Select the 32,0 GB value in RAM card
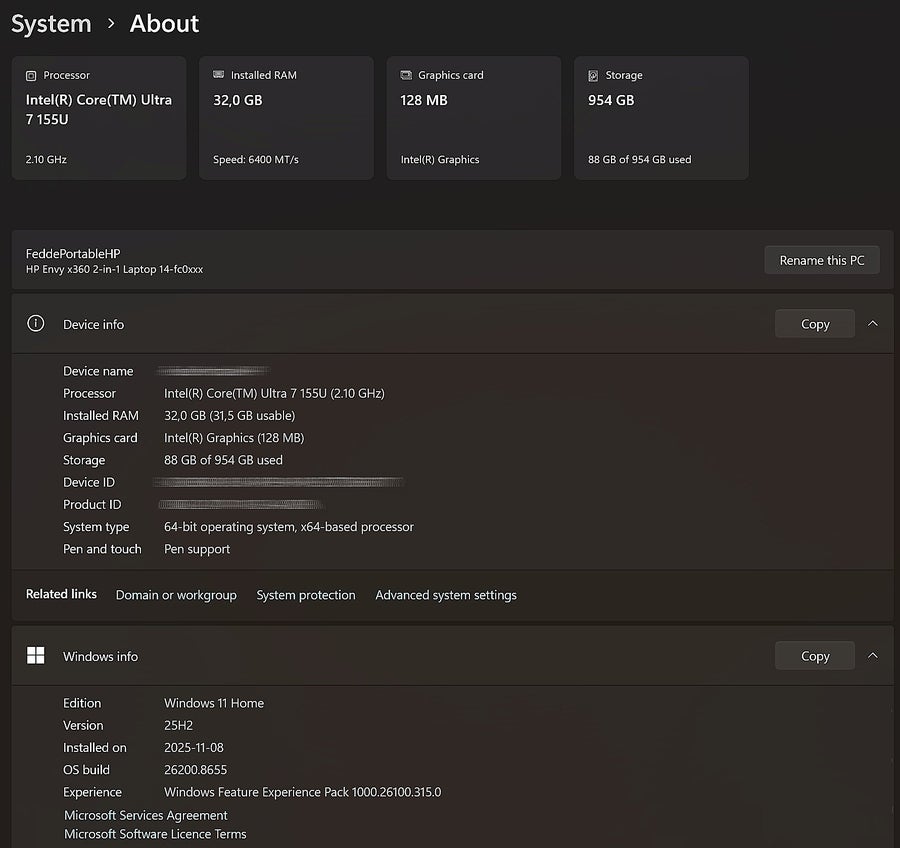 click(x=238, y=100)
